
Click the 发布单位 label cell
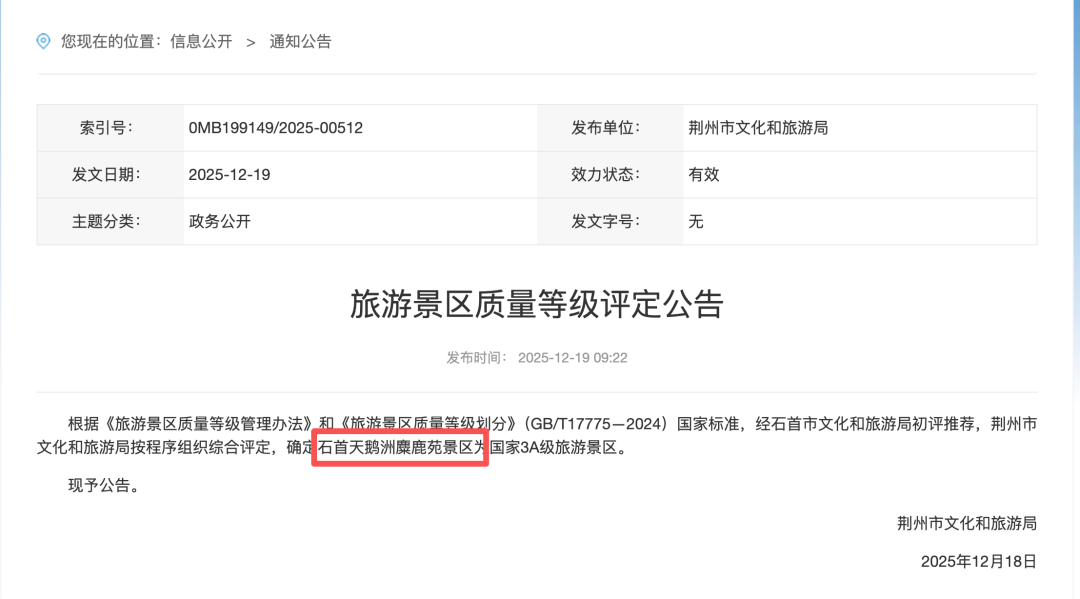click(605, 128)
